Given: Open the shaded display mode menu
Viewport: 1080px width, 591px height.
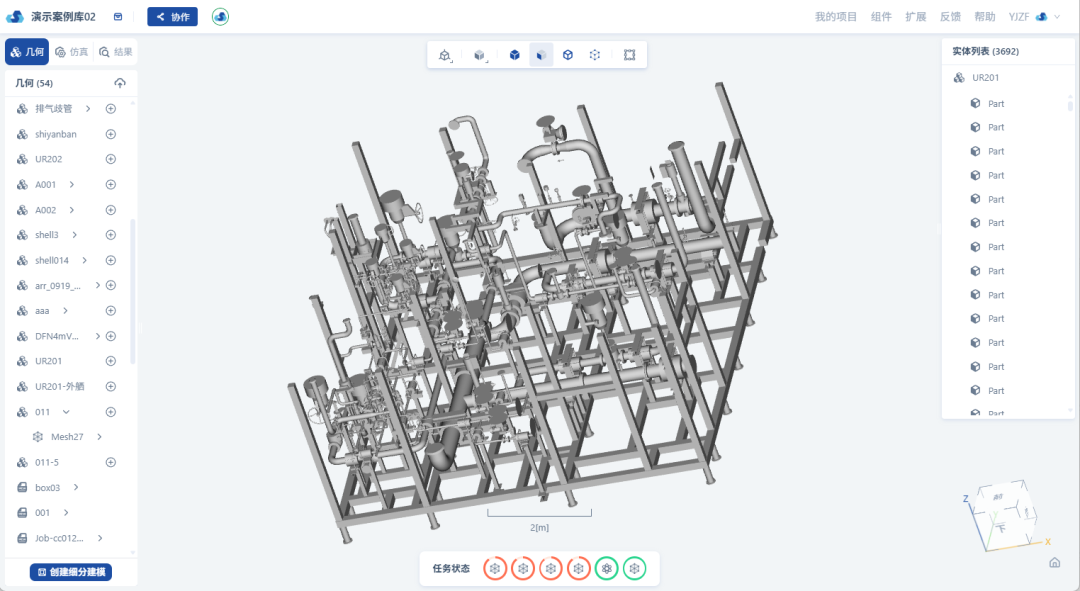Looking at the screenshot, I should click(480, 55).
